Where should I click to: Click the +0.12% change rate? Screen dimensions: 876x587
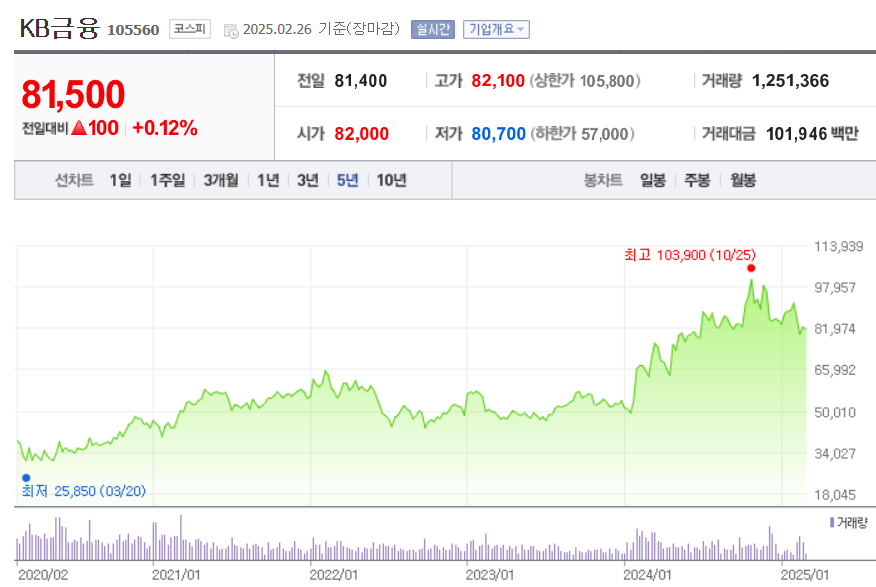(x=165, y=128)
